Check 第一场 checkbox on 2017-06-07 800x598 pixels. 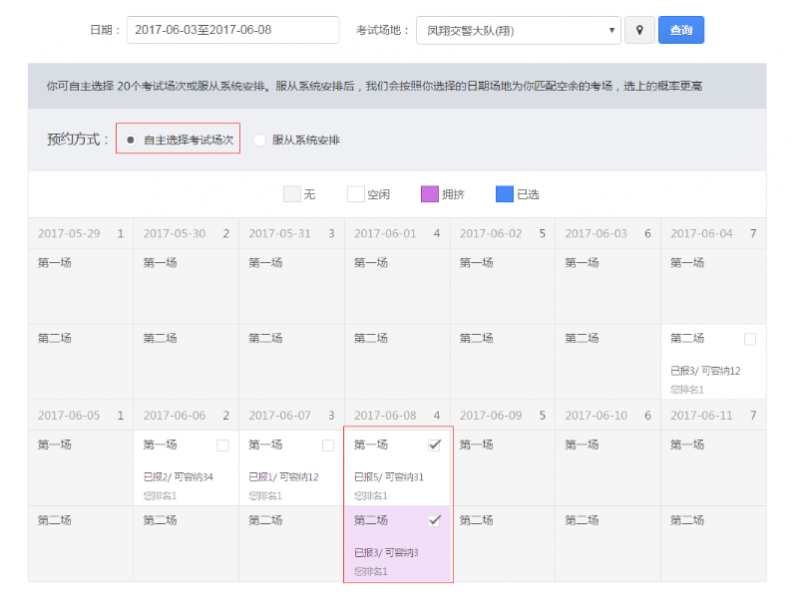(328, 445)
